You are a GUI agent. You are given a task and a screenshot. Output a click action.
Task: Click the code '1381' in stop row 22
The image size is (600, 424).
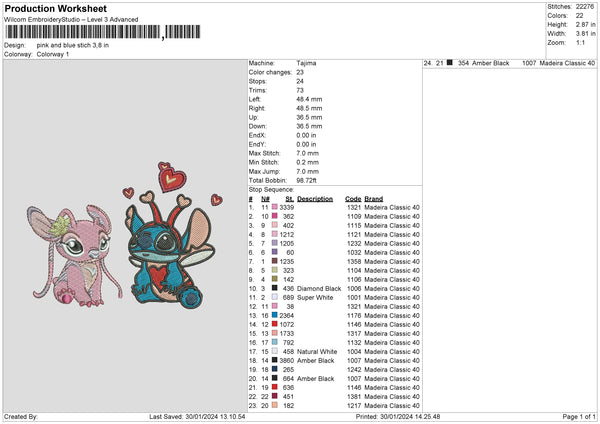354,396
